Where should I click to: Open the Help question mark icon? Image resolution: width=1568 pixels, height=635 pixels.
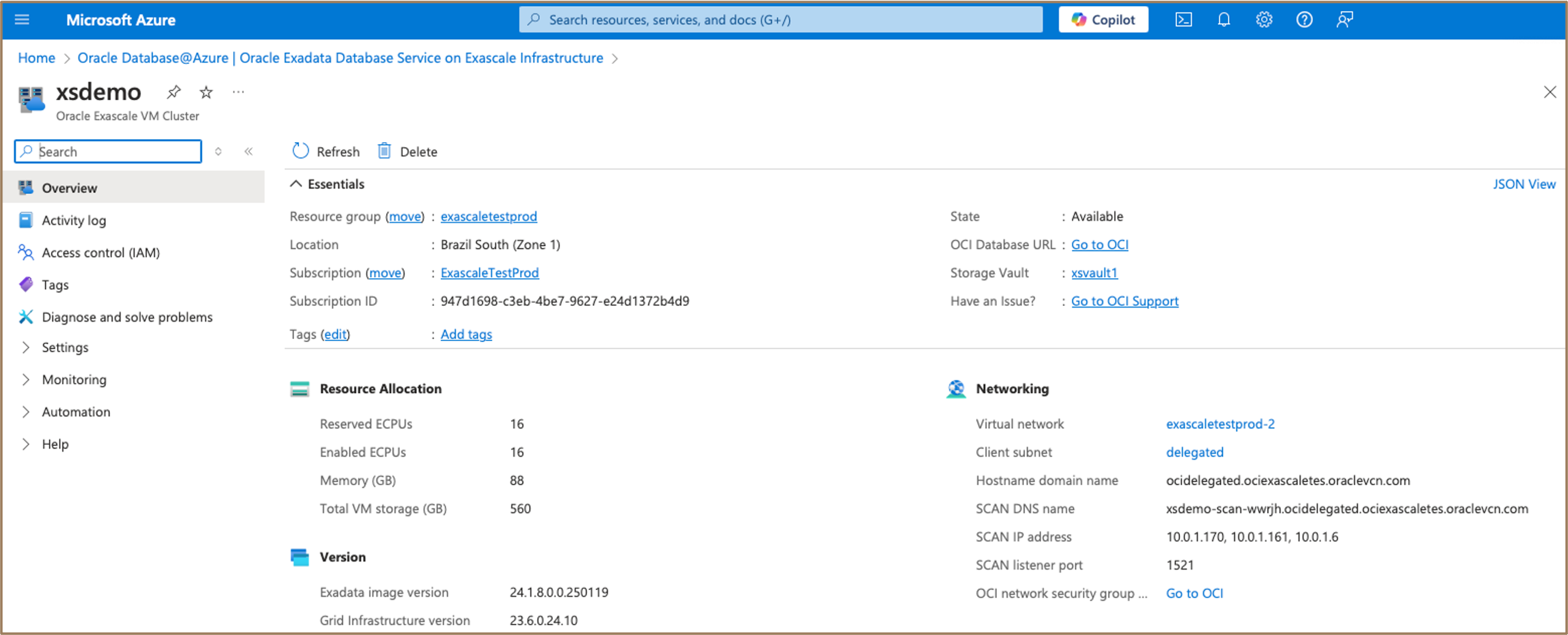[x=1304, y=20]
